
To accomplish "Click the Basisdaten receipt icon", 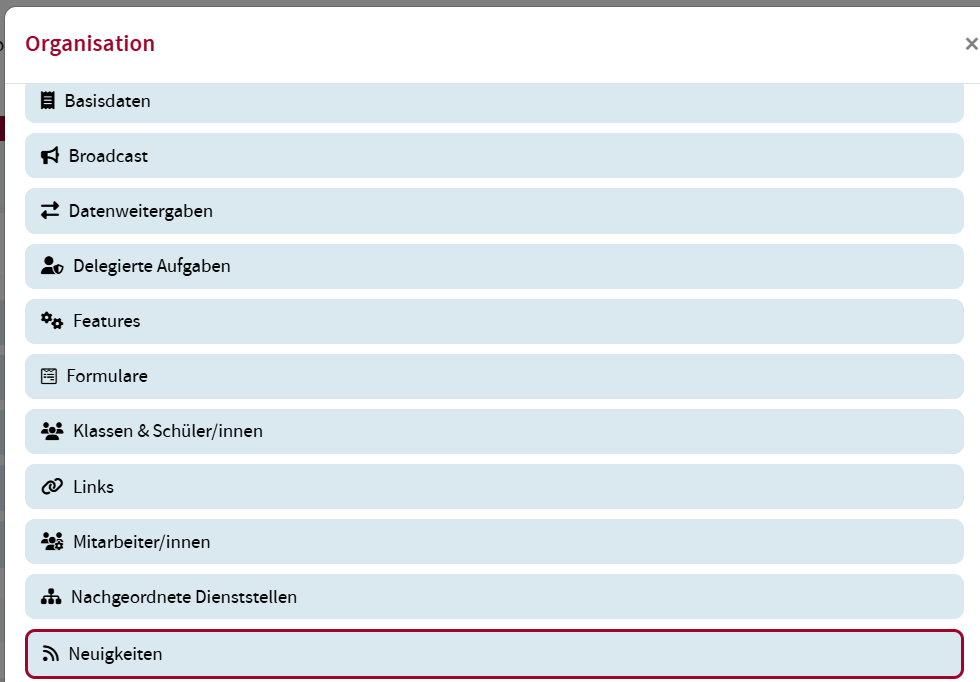I will tap(48, 101).
